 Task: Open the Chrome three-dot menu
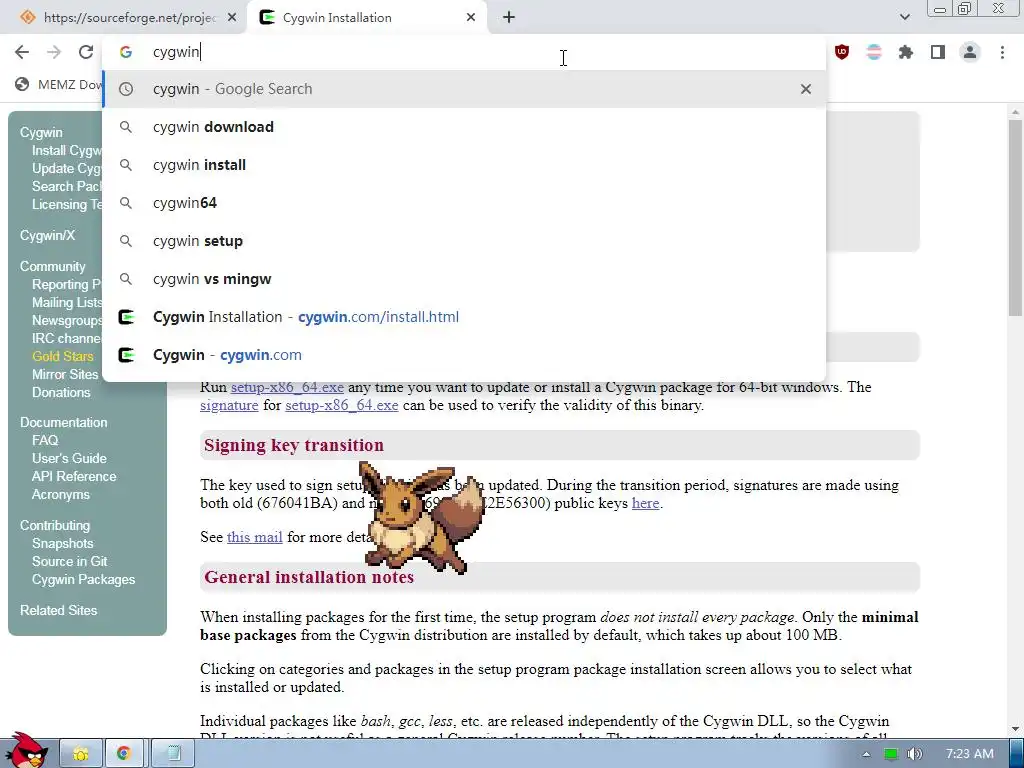point(1002,52)
